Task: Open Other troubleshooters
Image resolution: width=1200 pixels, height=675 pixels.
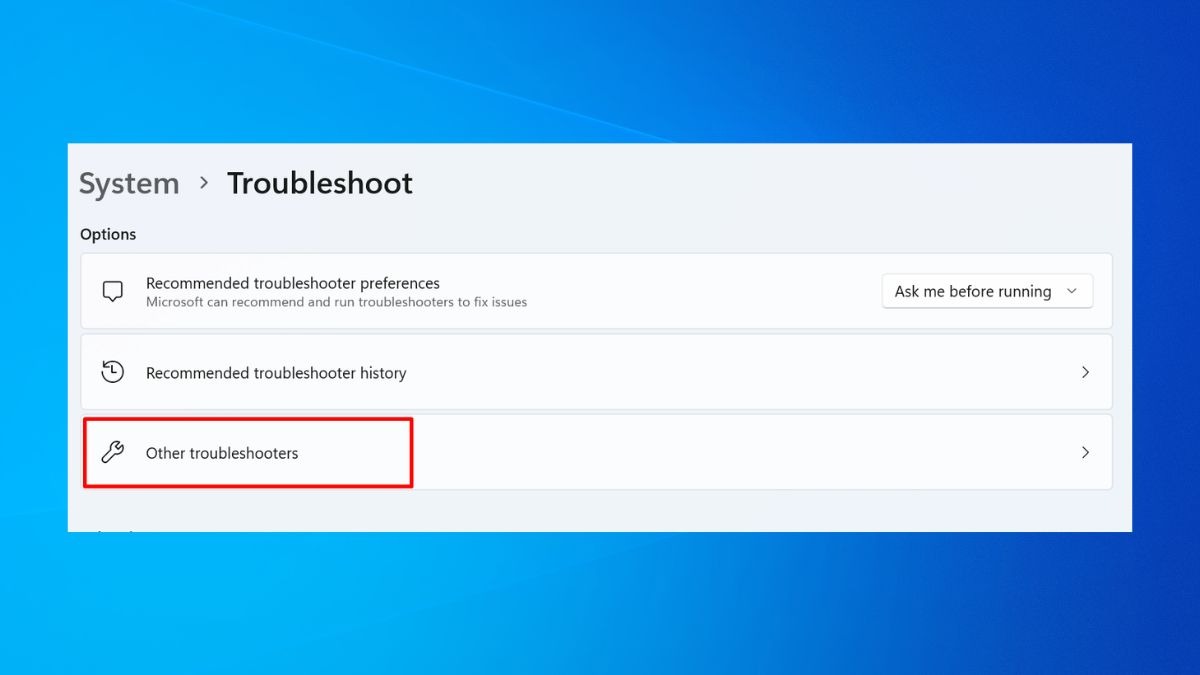Action: [x=596, y=452]
